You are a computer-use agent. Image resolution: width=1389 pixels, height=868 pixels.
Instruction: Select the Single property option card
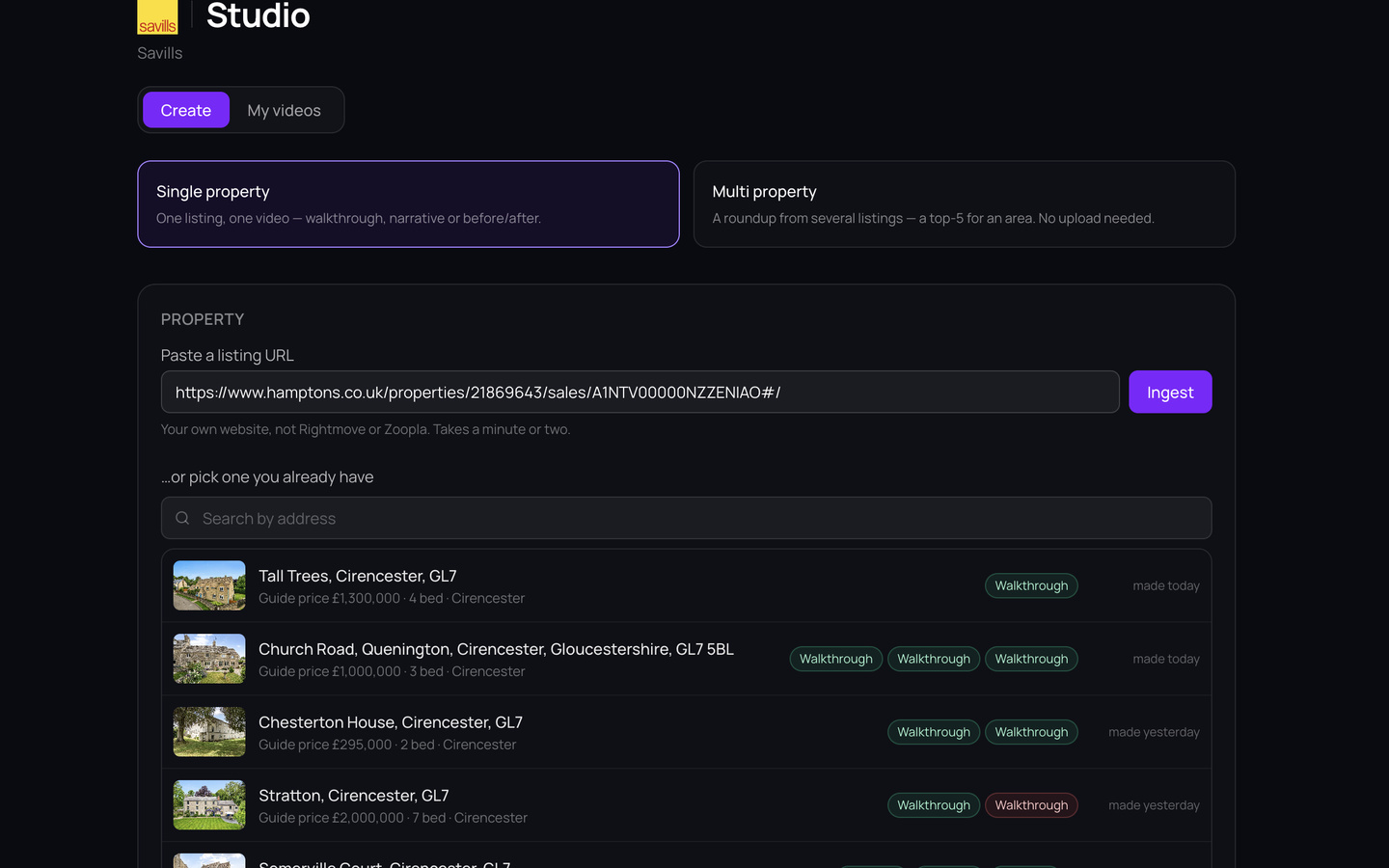coord(408,203)
